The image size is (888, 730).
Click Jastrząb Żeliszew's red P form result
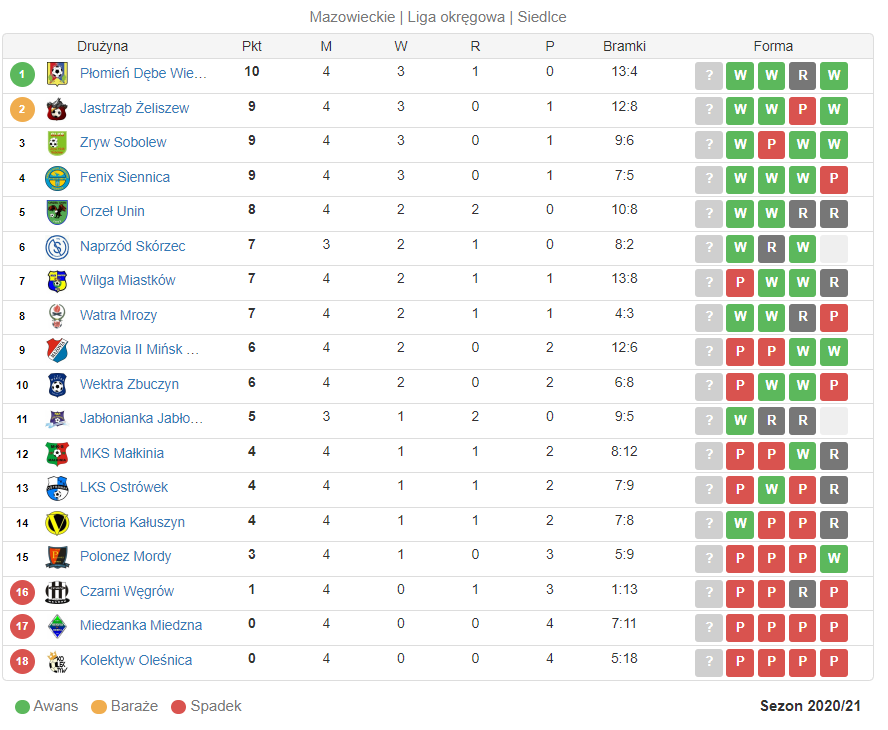(802, 109)
